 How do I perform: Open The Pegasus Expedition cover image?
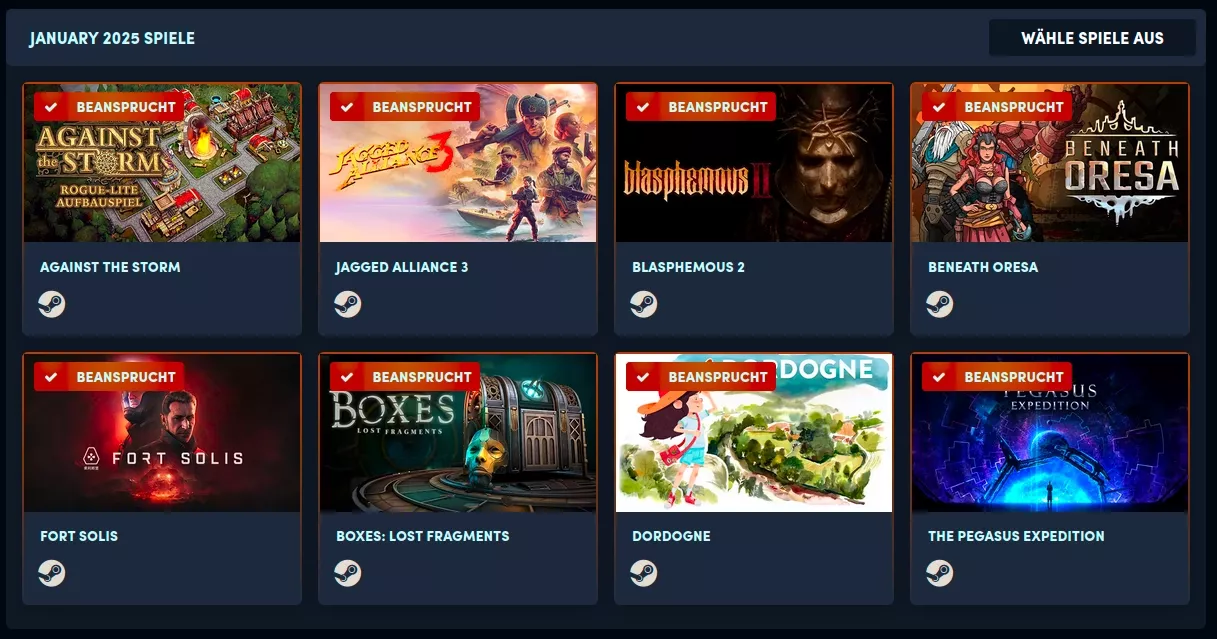[1050, 433]
